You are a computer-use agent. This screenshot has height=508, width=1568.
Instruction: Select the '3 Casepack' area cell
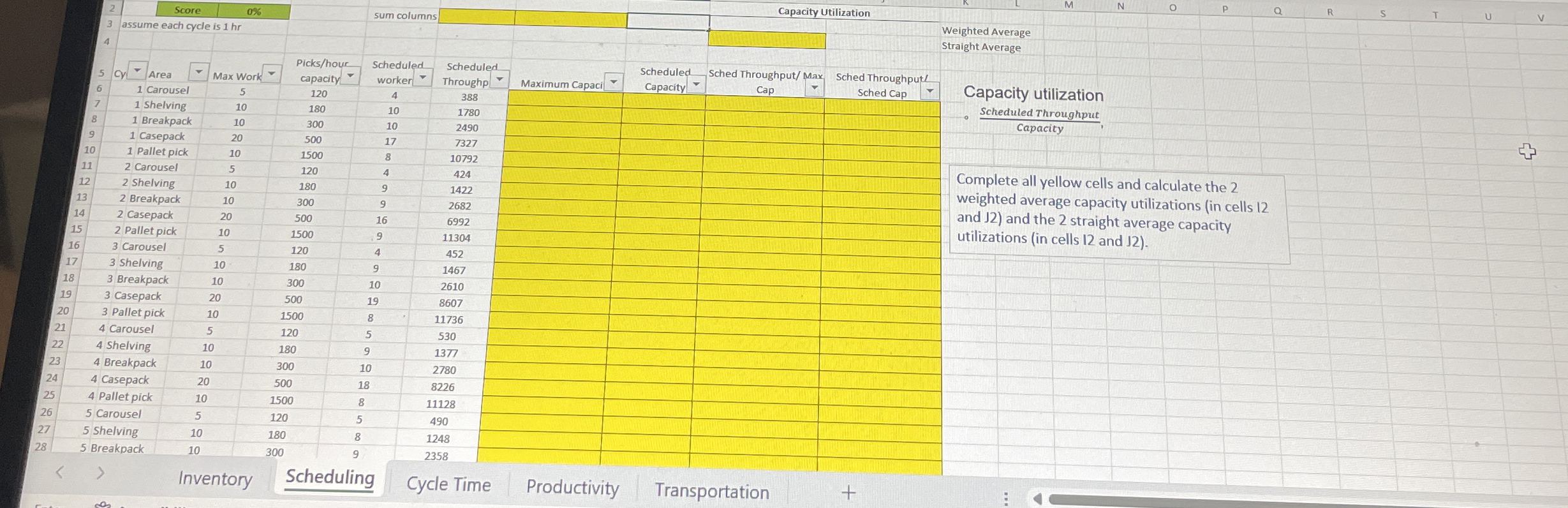[x=133, y=295]
